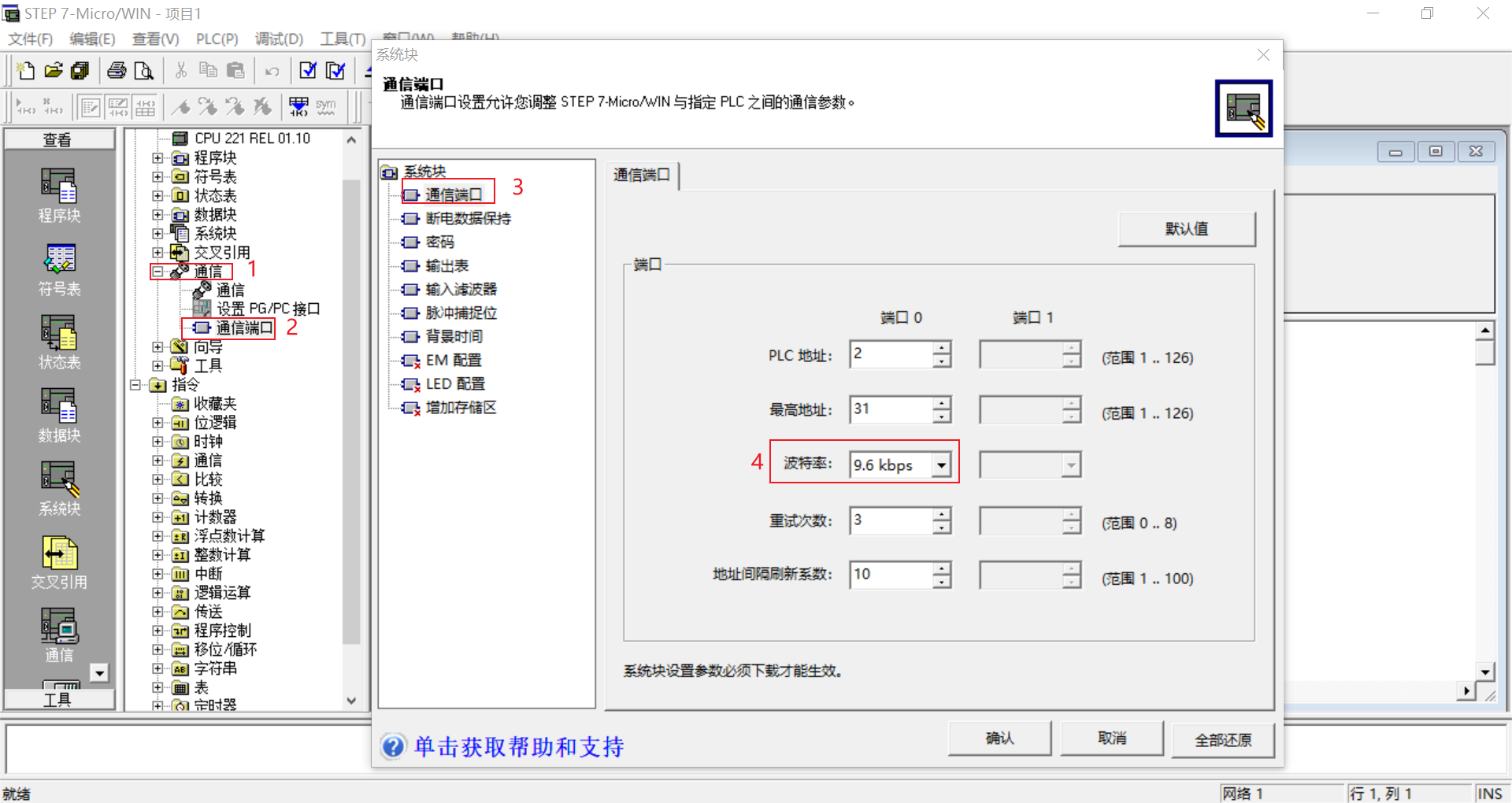Switch to the 通信端口 tab in the dialog

point(642,175)
